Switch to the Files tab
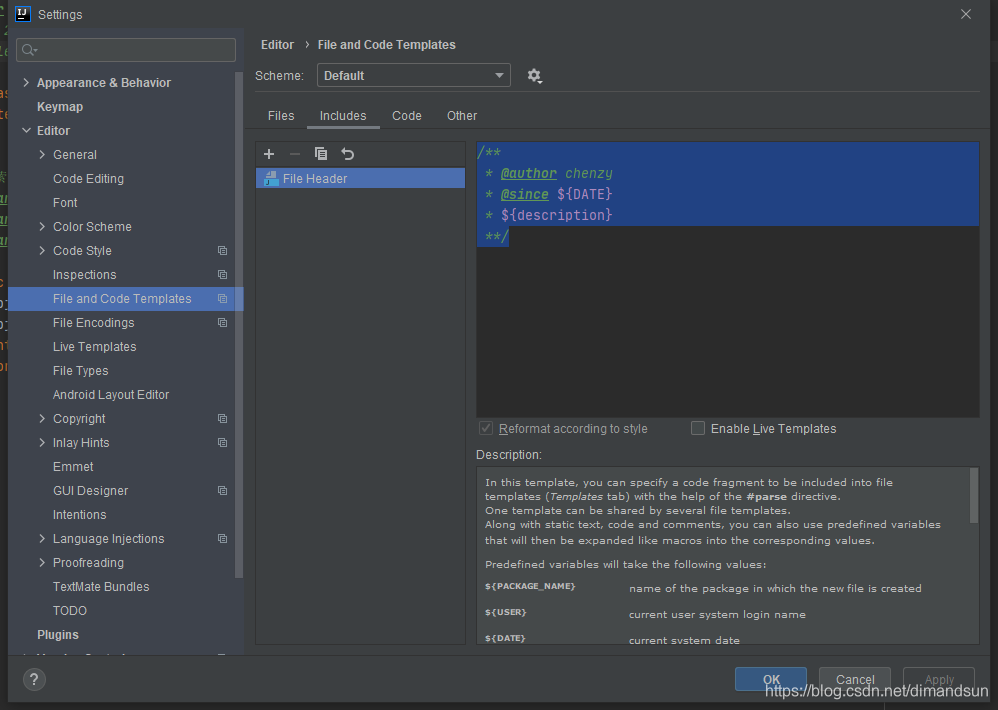 pos(281,116)
